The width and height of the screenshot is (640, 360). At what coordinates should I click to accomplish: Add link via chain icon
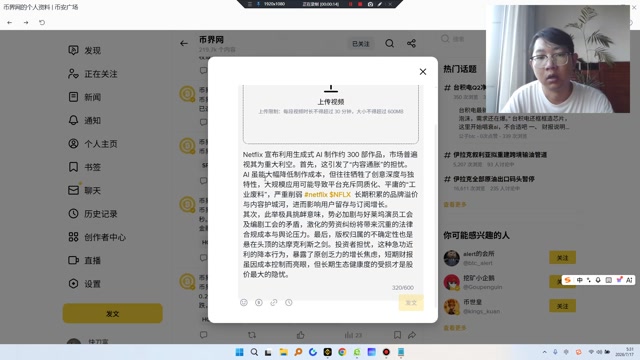(274, 302)
